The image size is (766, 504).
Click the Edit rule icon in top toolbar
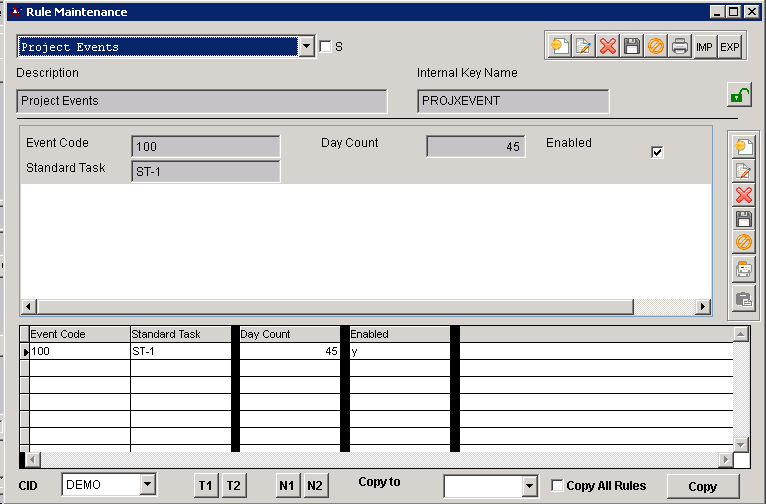(x=583, y=47)
